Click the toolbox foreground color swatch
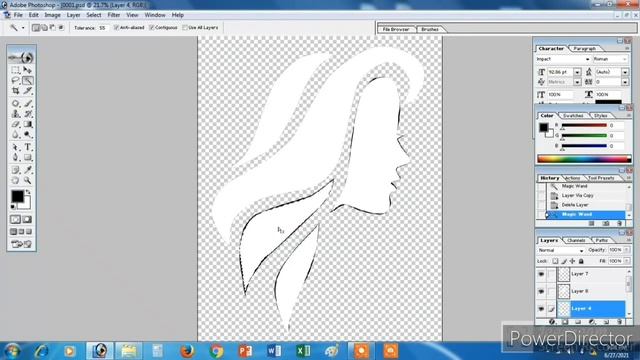Image resolution: width=640 pixels, height=360 pixels. click(17, 196)
